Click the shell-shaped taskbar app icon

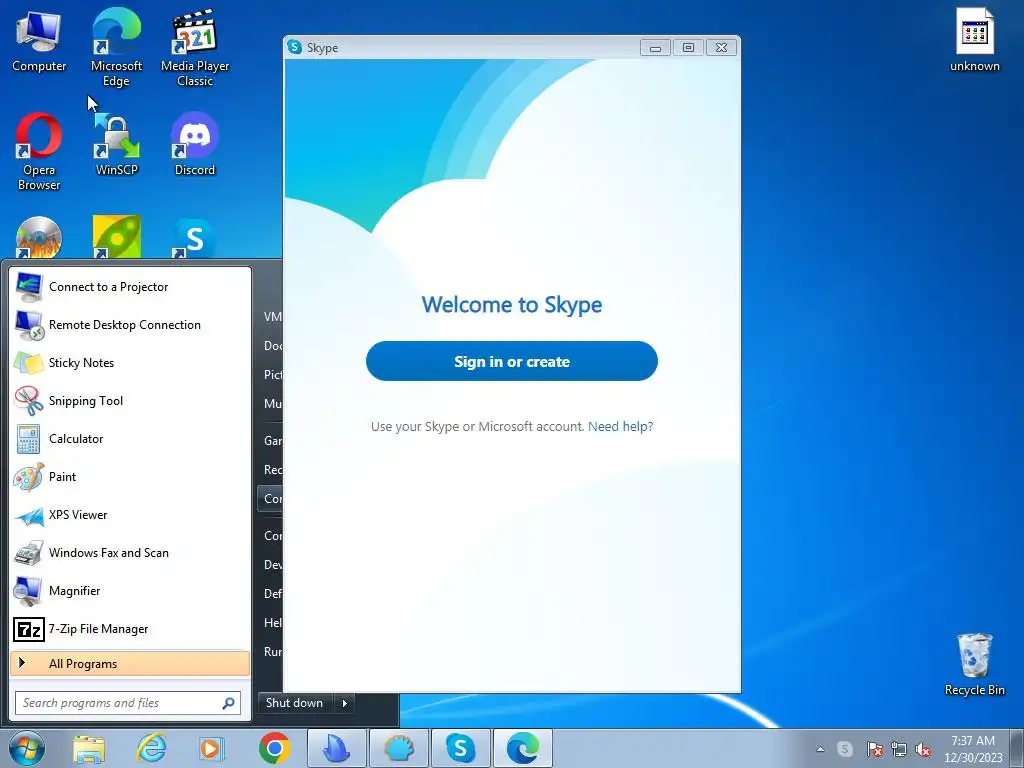point(398,748)
